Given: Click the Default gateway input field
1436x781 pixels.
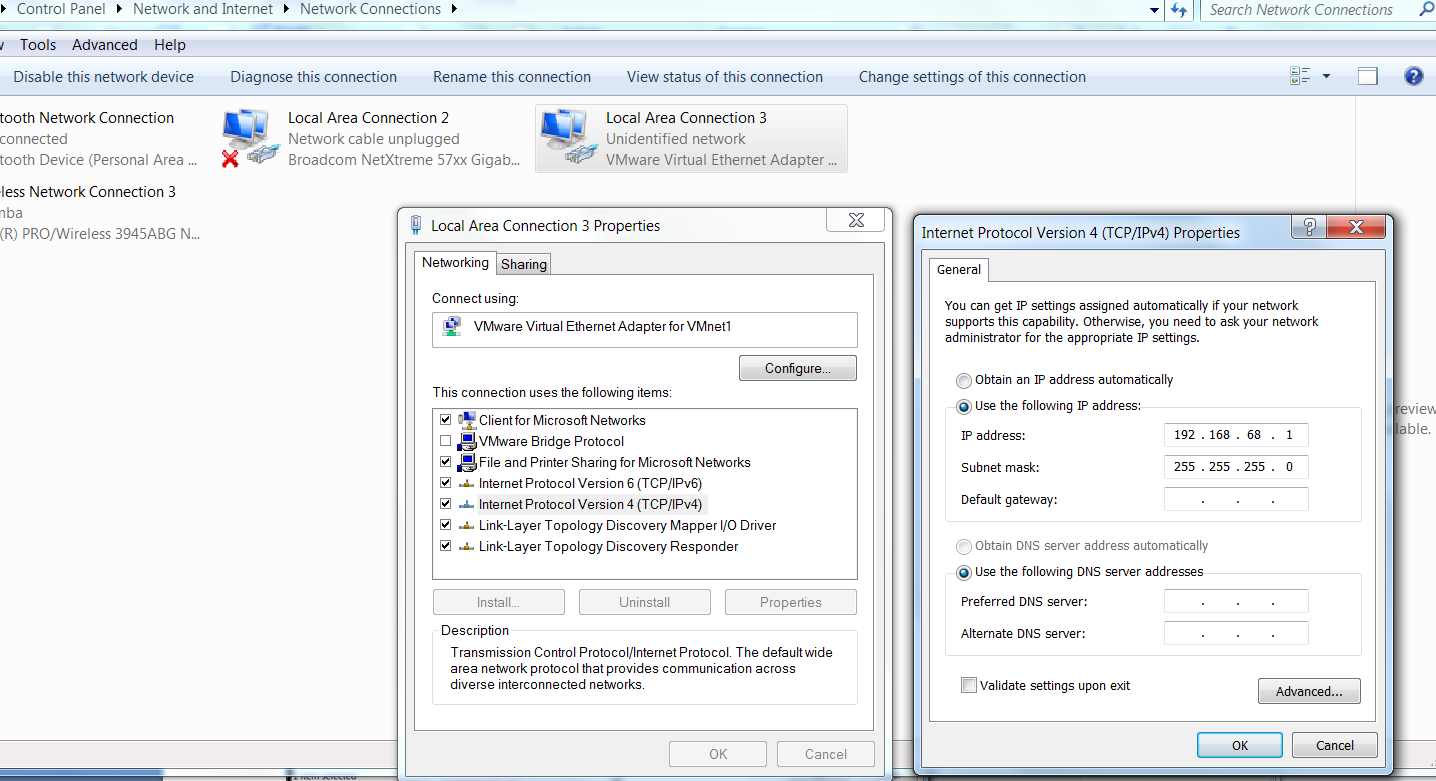Looking at the screenshot, I should tap(1236, 500).
